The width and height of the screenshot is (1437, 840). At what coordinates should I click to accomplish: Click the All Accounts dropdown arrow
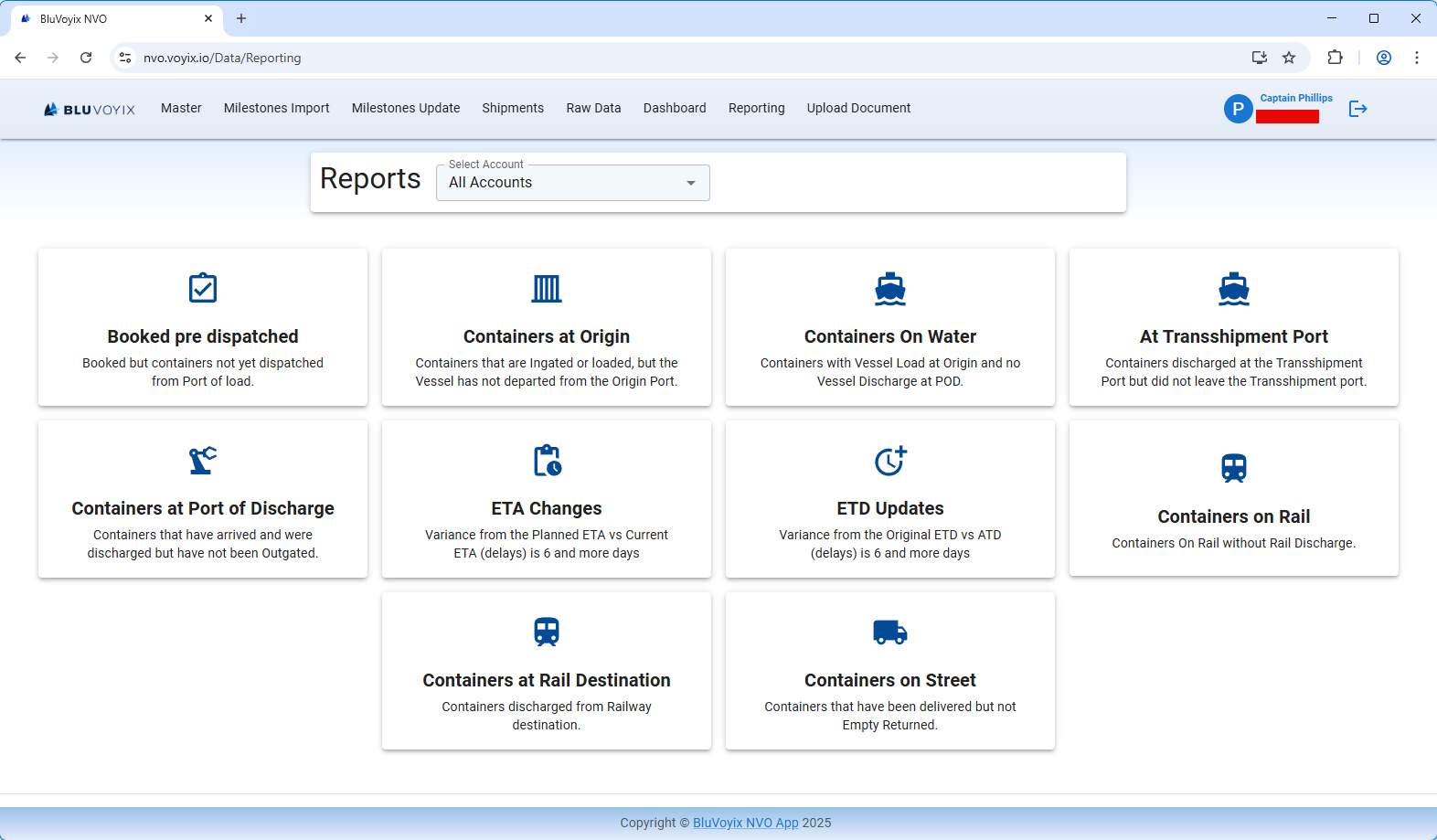click(691, 183)
